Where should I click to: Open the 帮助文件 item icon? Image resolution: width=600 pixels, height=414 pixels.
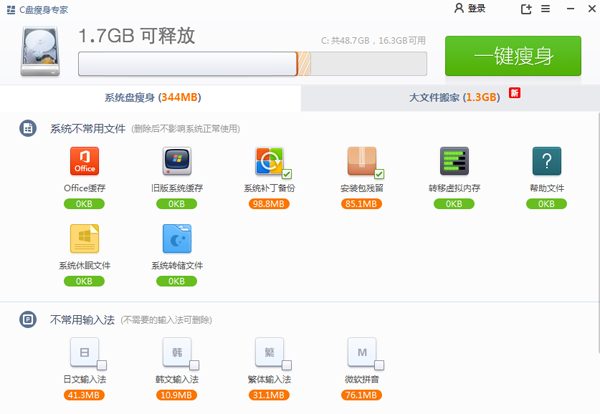(546, 162)
